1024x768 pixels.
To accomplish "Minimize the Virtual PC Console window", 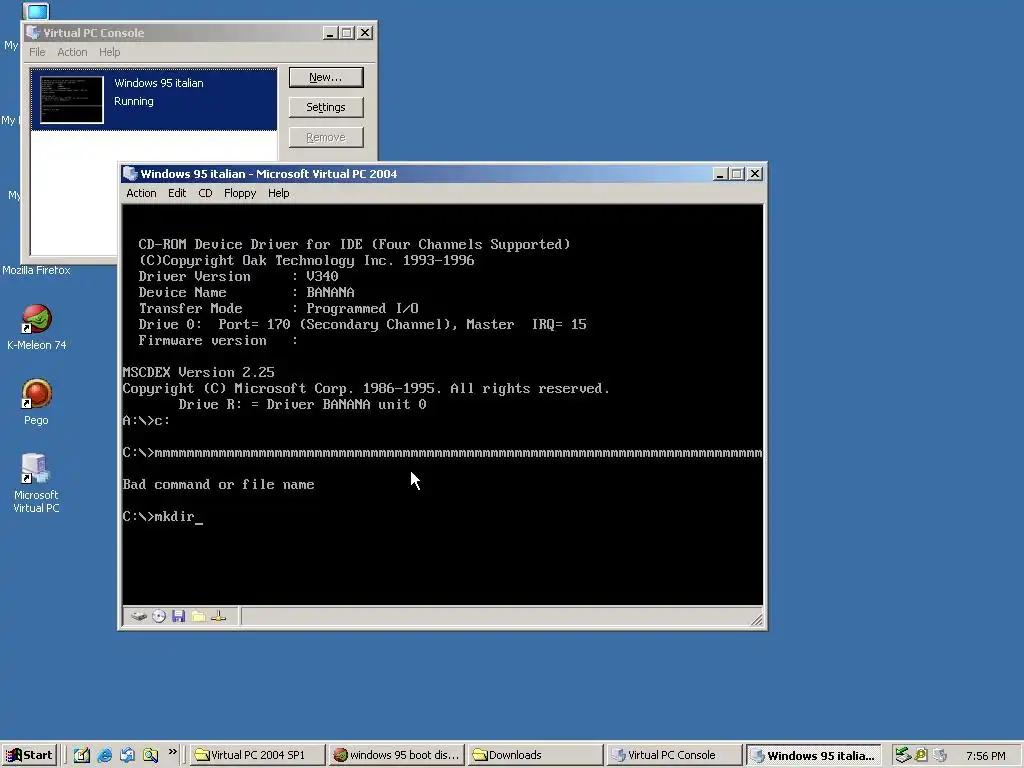I will coord(330,33).
